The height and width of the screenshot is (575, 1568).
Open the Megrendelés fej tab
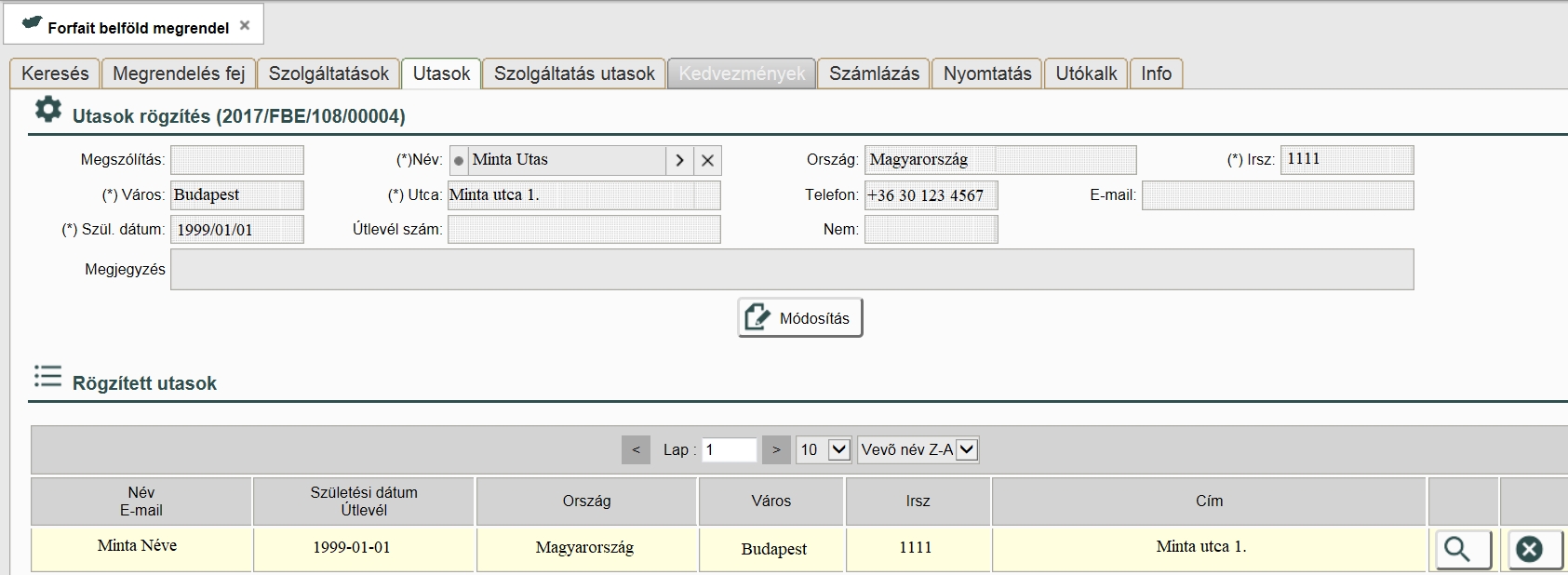click(x=179, y=74)
